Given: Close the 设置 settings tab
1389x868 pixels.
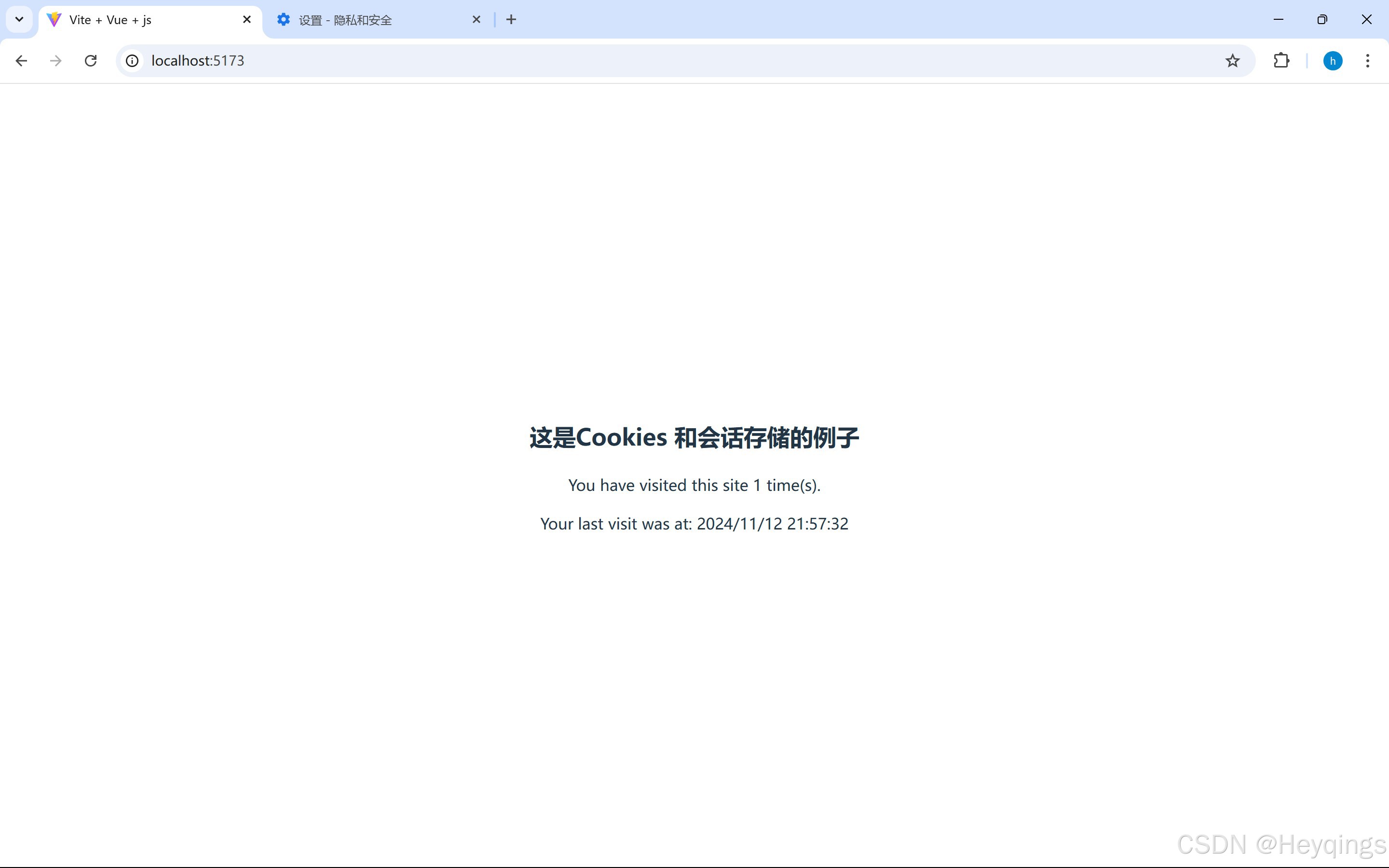Looking at the screenshot, I should coord(477,19).
